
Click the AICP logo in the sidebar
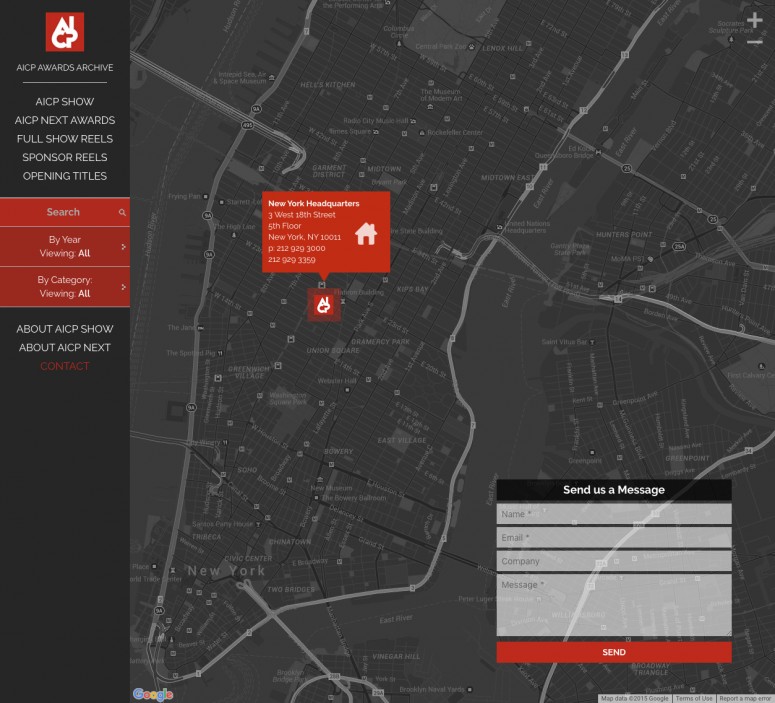pos(65,32)
